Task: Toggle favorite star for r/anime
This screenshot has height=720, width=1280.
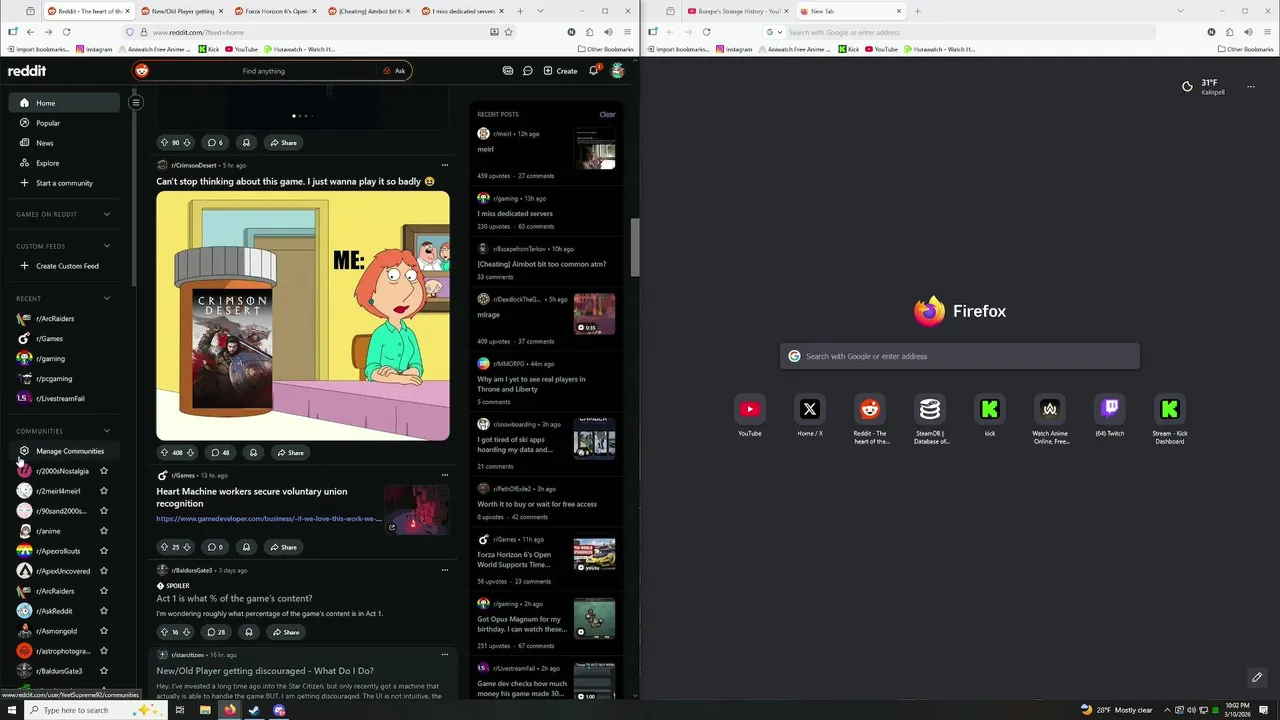Action: coord(104,531)
